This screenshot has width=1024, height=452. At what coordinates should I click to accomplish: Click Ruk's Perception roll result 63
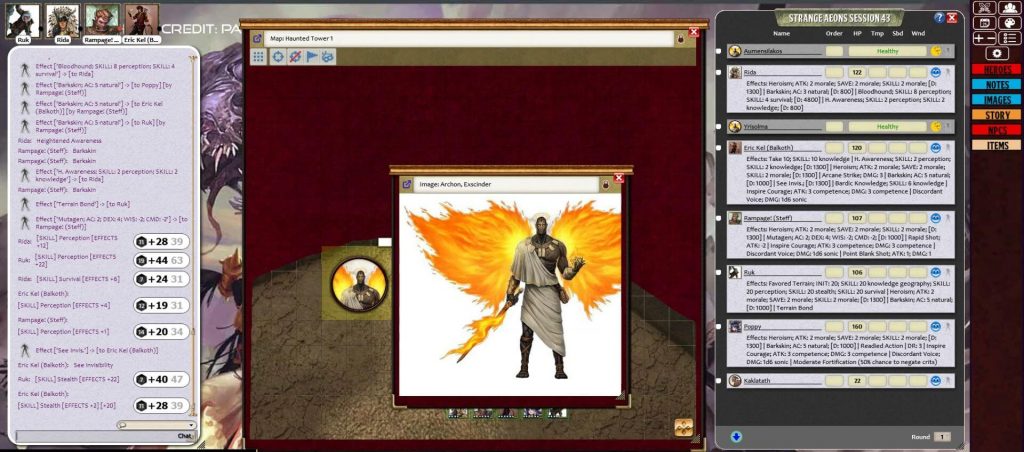click(x=177, y=261)
